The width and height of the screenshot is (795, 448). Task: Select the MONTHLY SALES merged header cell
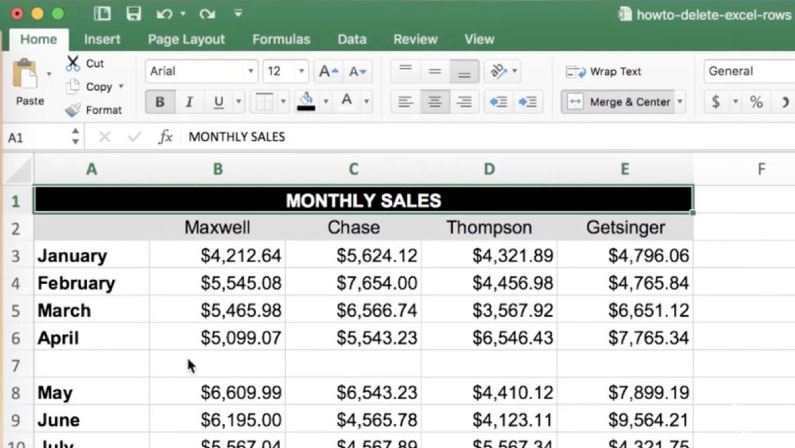coord(362,200)
